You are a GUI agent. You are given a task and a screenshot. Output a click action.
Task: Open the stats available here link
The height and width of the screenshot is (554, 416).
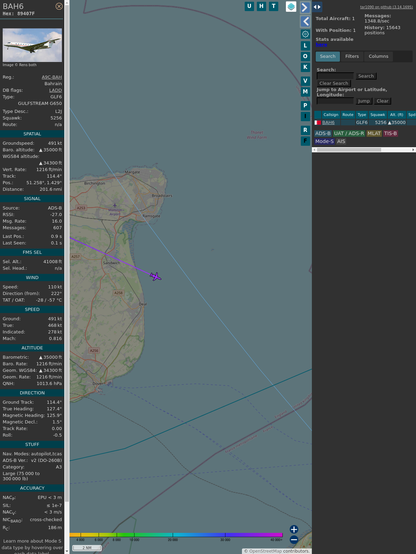click(x=321, y=45)
